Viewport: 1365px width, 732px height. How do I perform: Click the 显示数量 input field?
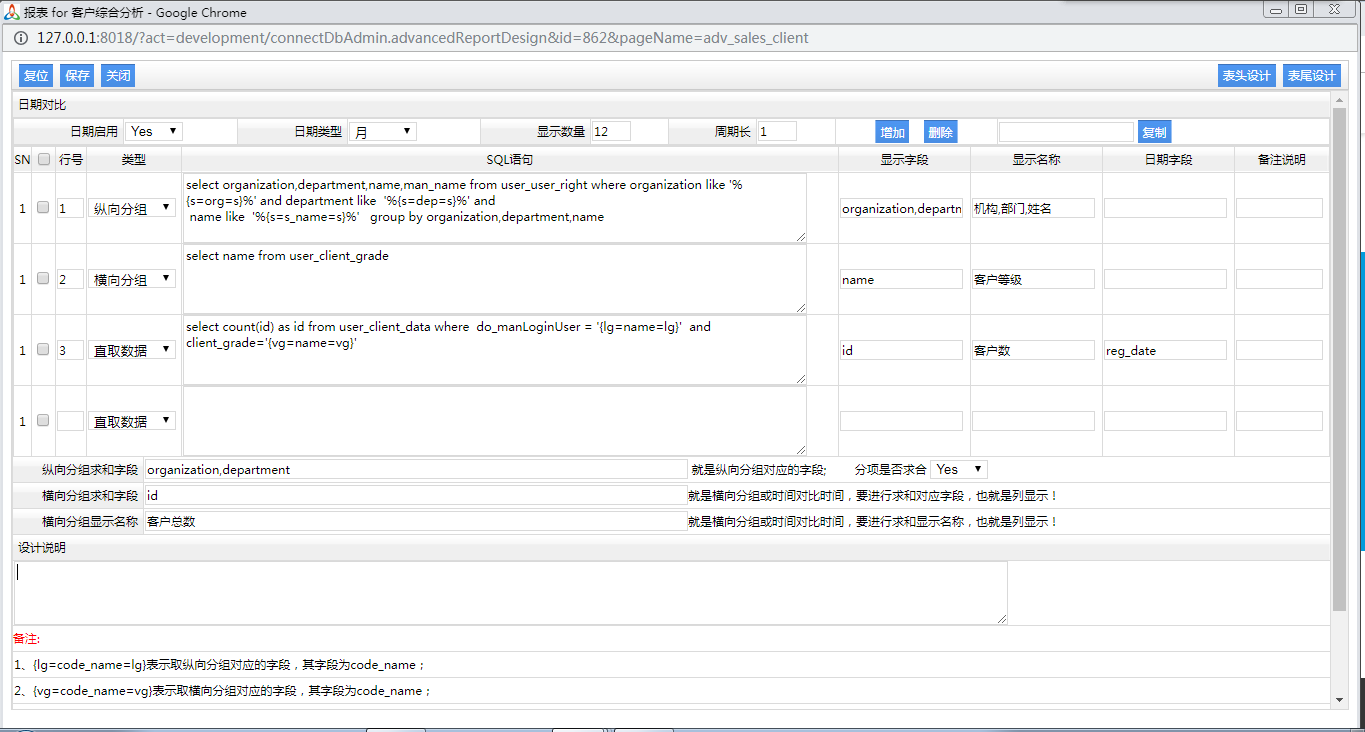click(x=611, y=132)
